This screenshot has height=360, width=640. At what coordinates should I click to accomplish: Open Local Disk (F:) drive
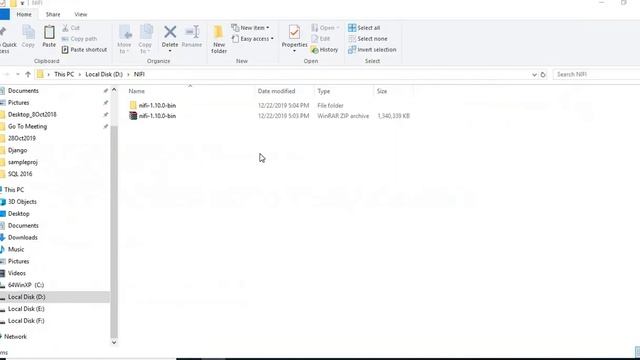tap(26, 321)
